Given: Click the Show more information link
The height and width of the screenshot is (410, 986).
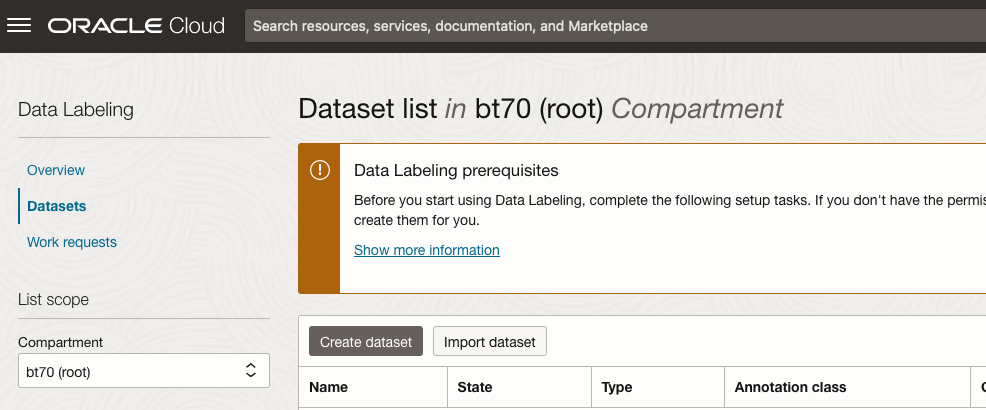Looking at the screenshot, I should click(x=427, y=250).
